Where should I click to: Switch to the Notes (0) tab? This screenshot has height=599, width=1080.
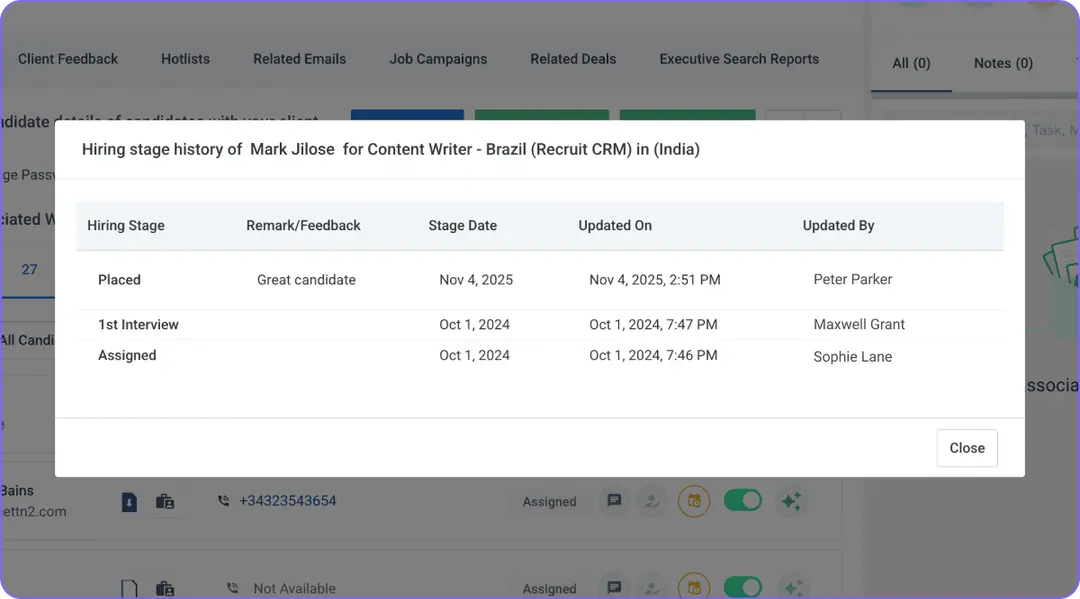pos(1002,63)
